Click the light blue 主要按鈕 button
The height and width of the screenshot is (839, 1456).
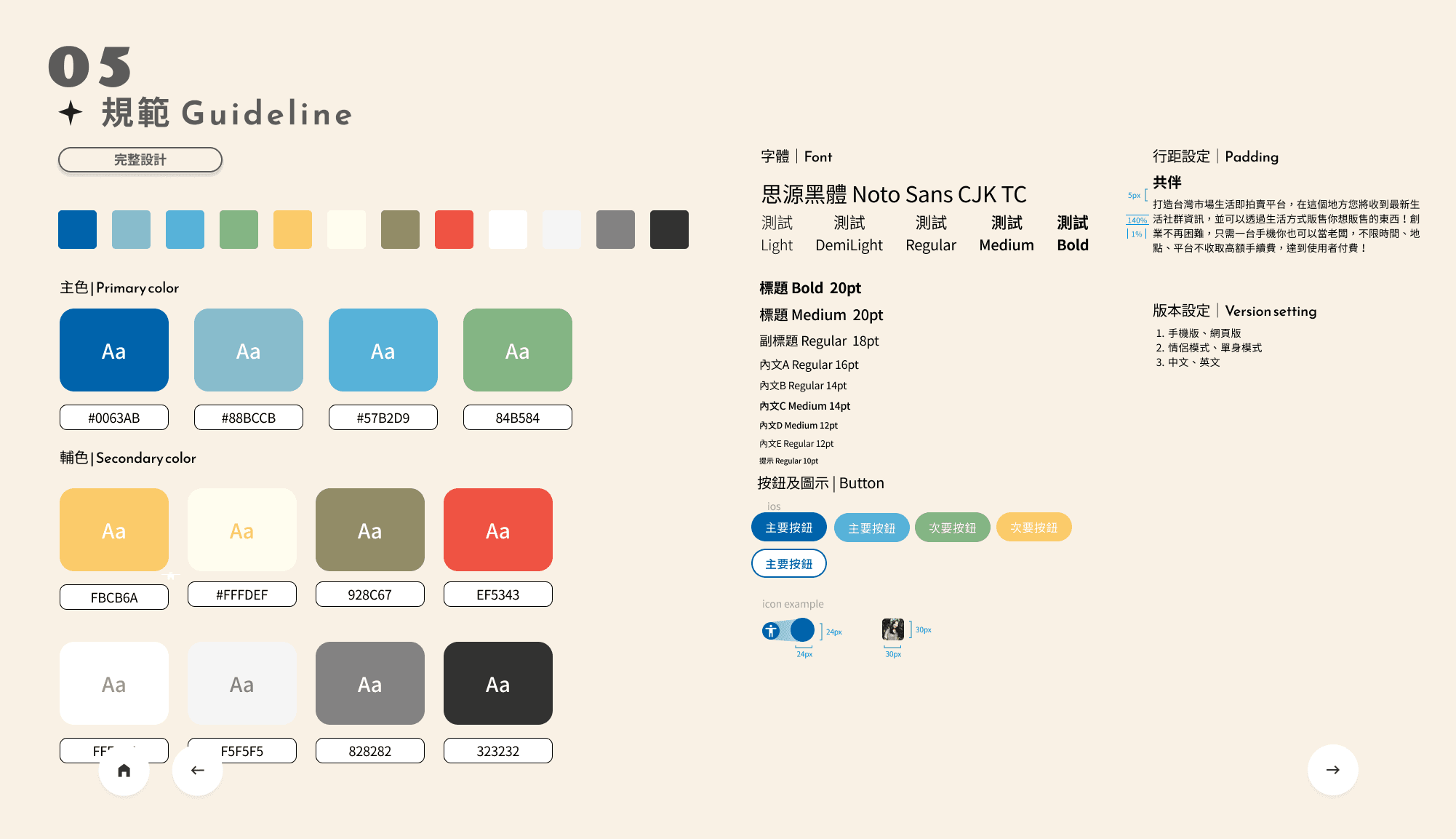tap(872, 528)
